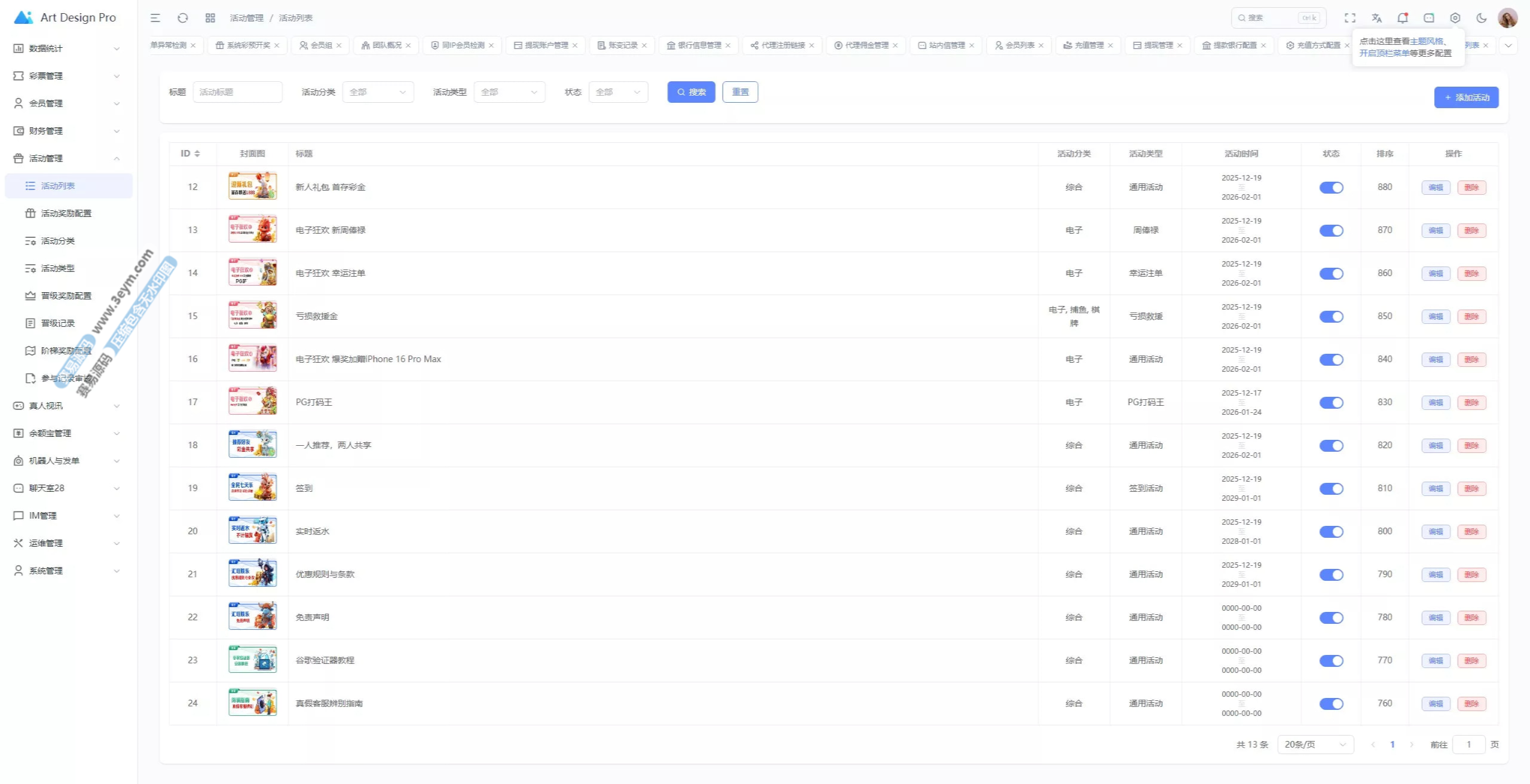
Task: Click the 重置 button
Action: [740, 92]
